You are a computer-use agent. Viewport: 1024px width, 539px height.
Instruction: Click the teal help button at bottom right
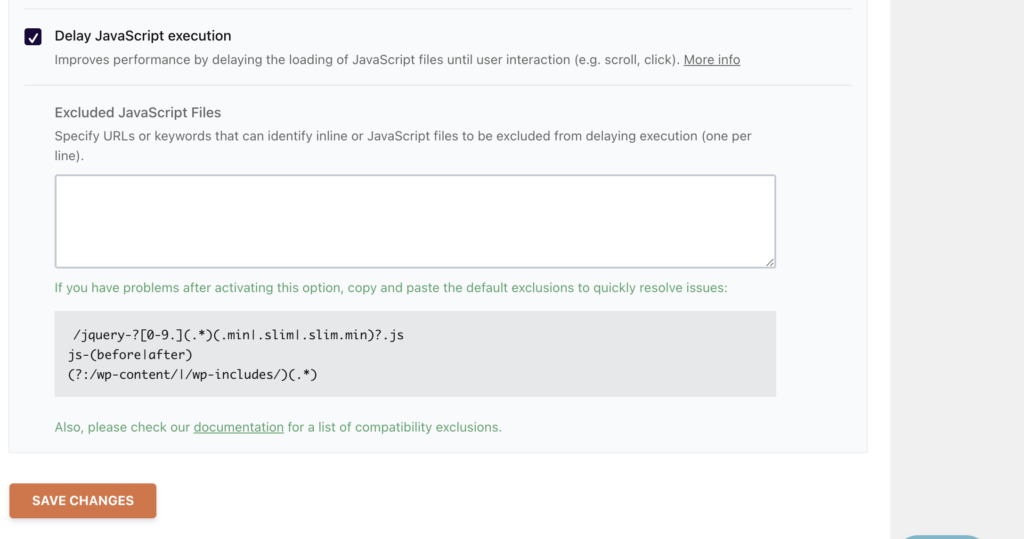tap(940, 536)
